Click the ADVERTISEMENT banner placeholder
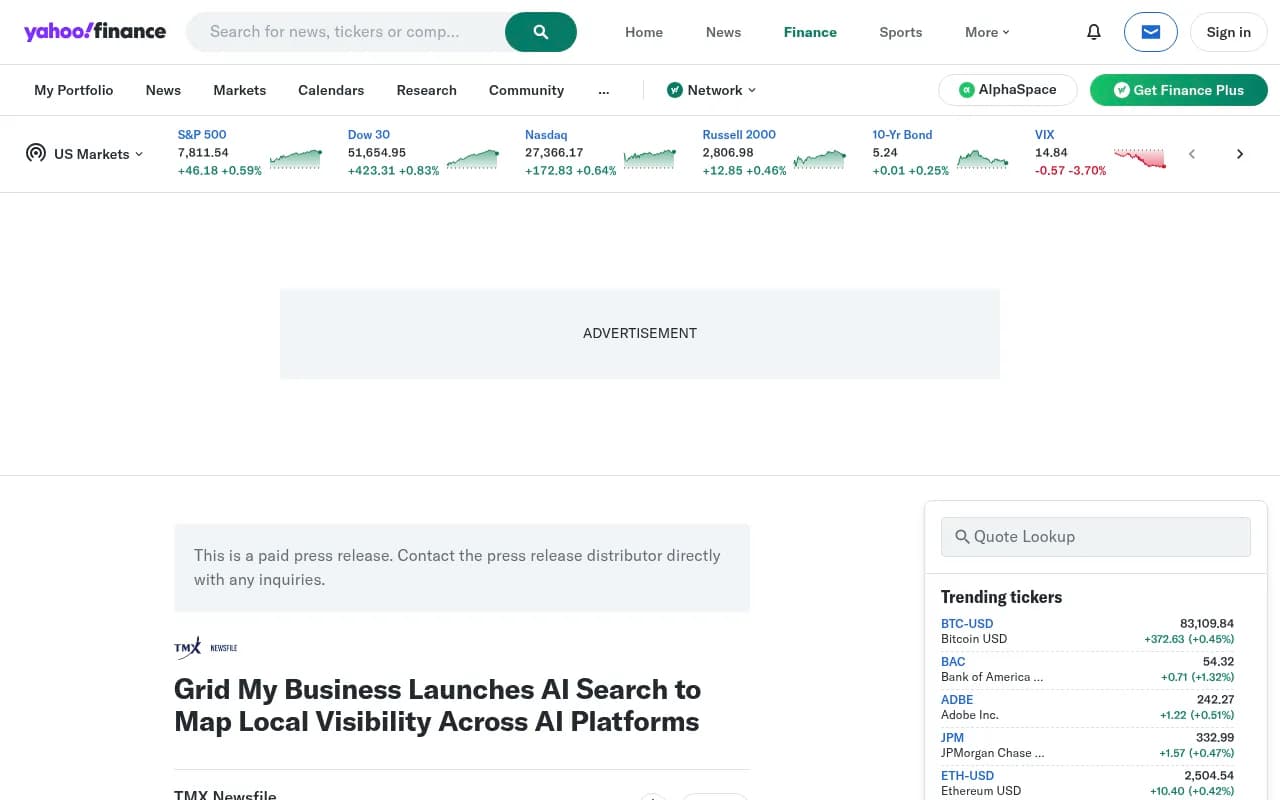The width and height of the screenshot is (1280, 800). (640, 334)
